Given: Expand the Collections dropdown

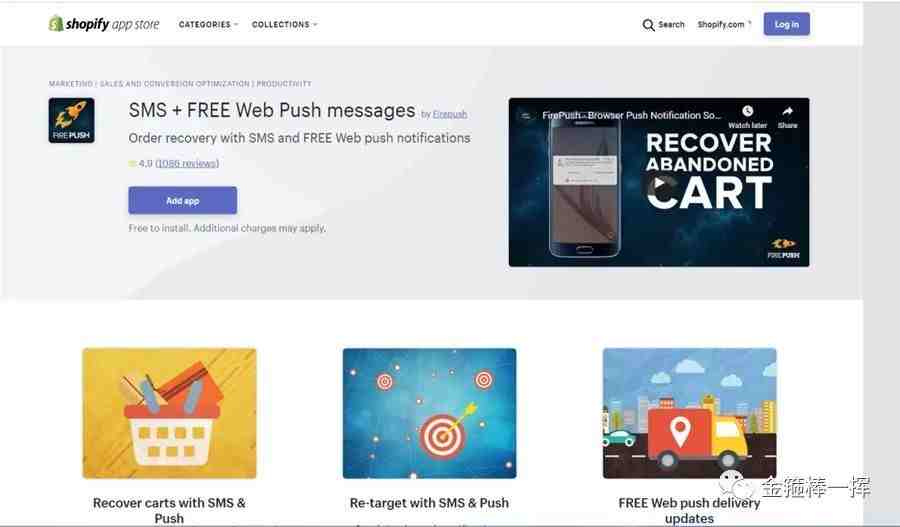Looking at the screenshot, I should click(284, 25).
